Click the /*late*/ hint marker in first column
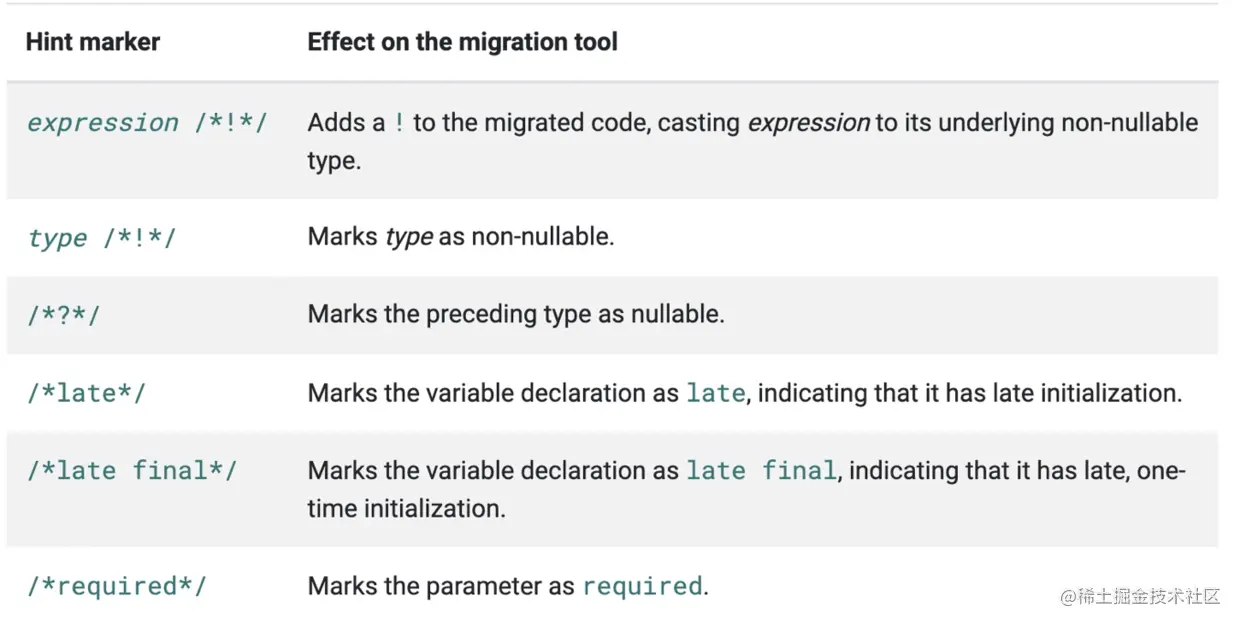Screen dimensions: 1240x626 [x=86, y=393]
